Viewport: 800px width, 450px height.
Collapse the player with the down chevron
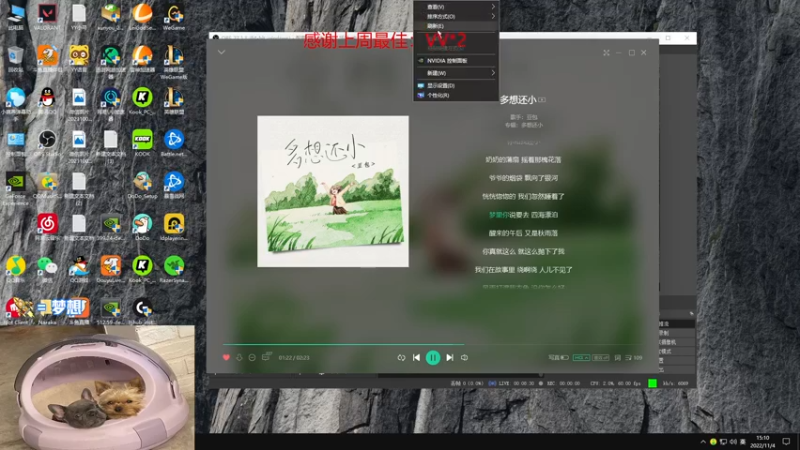(221, 52)
